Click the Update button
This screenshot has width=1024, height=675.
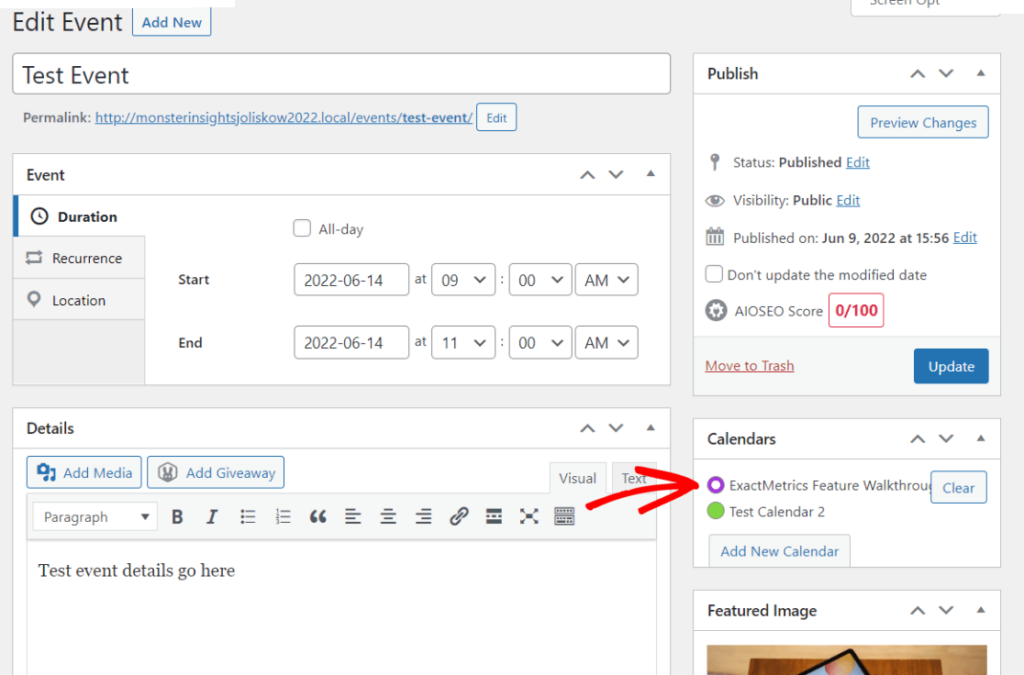950,366
